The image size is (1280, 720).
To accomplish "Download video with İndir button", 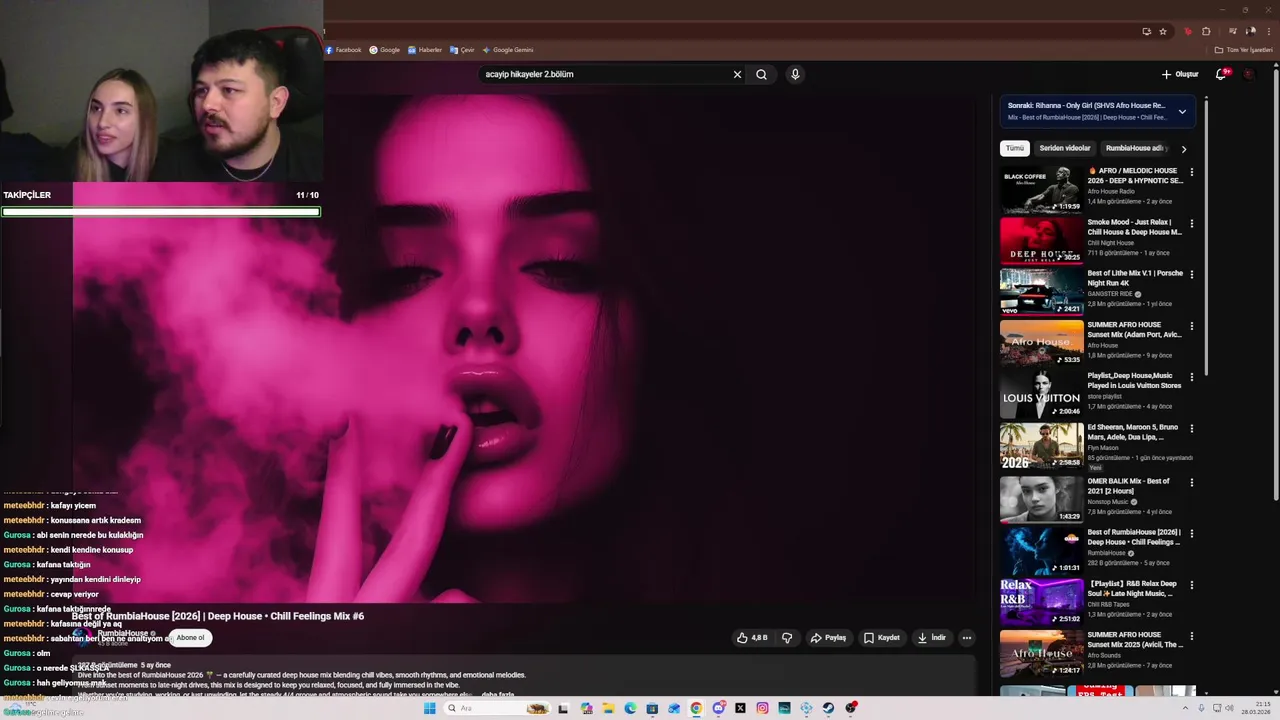I will [931, 638].
